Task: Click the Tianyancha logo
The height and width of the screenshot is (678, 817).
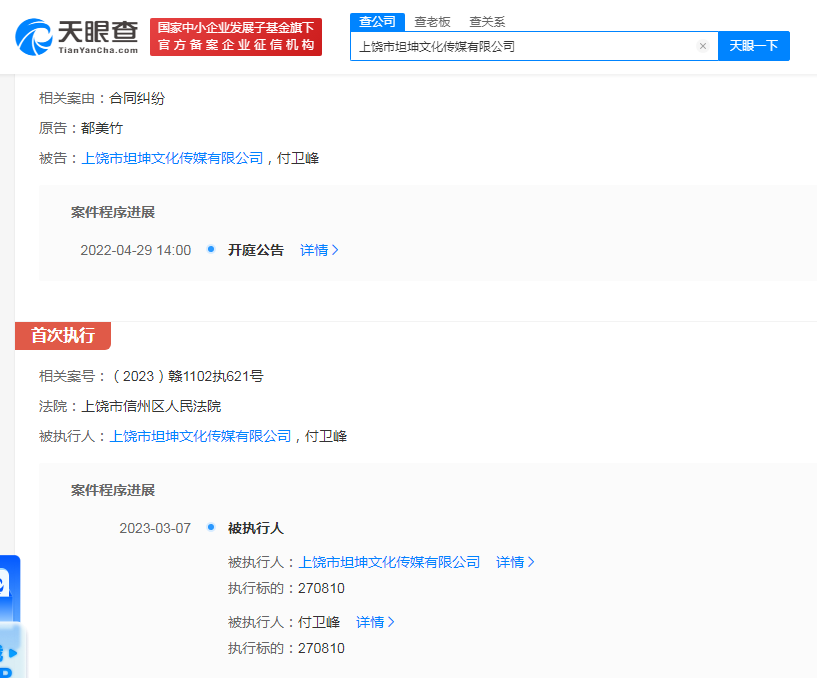Action: 77,37
